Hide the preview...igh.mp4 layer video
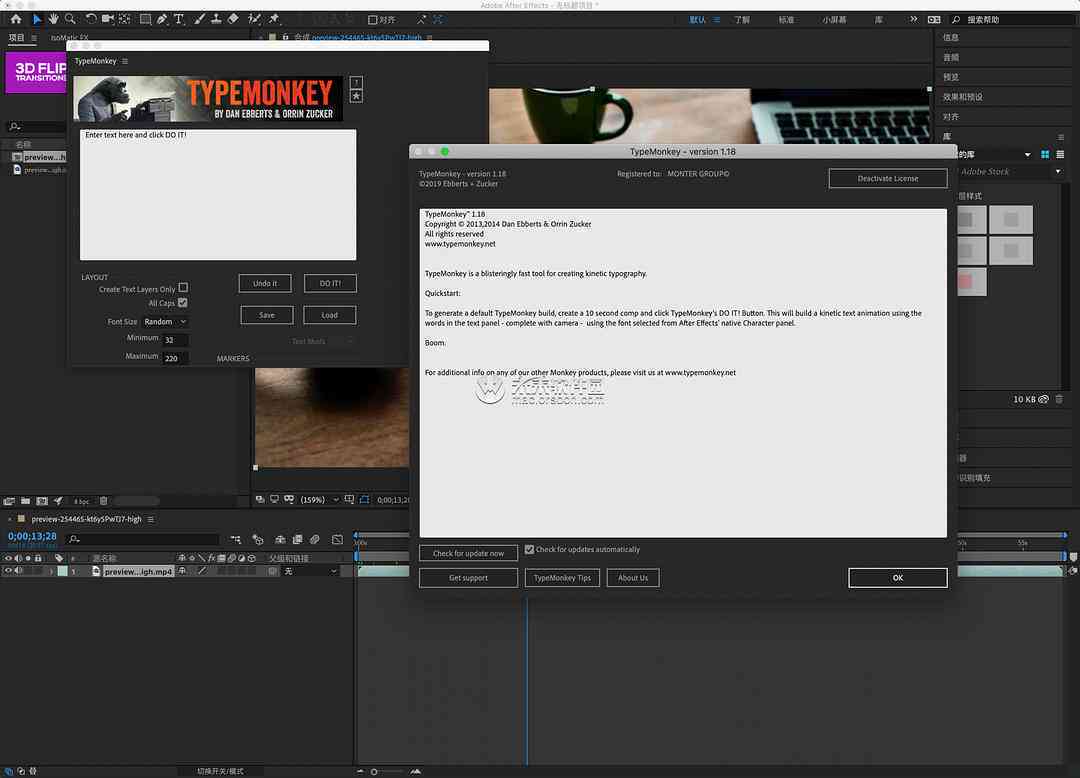The width and height of the screenshot is (1080, 778). click(8, 571)
